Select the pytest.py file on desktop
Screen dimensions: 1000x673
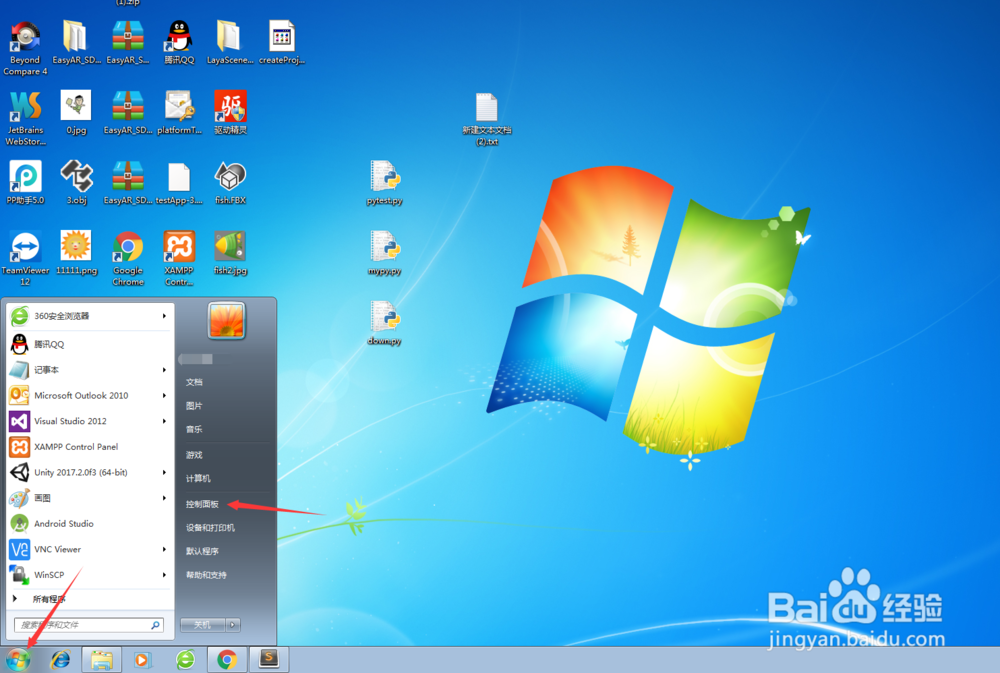(x=385, y=182)
